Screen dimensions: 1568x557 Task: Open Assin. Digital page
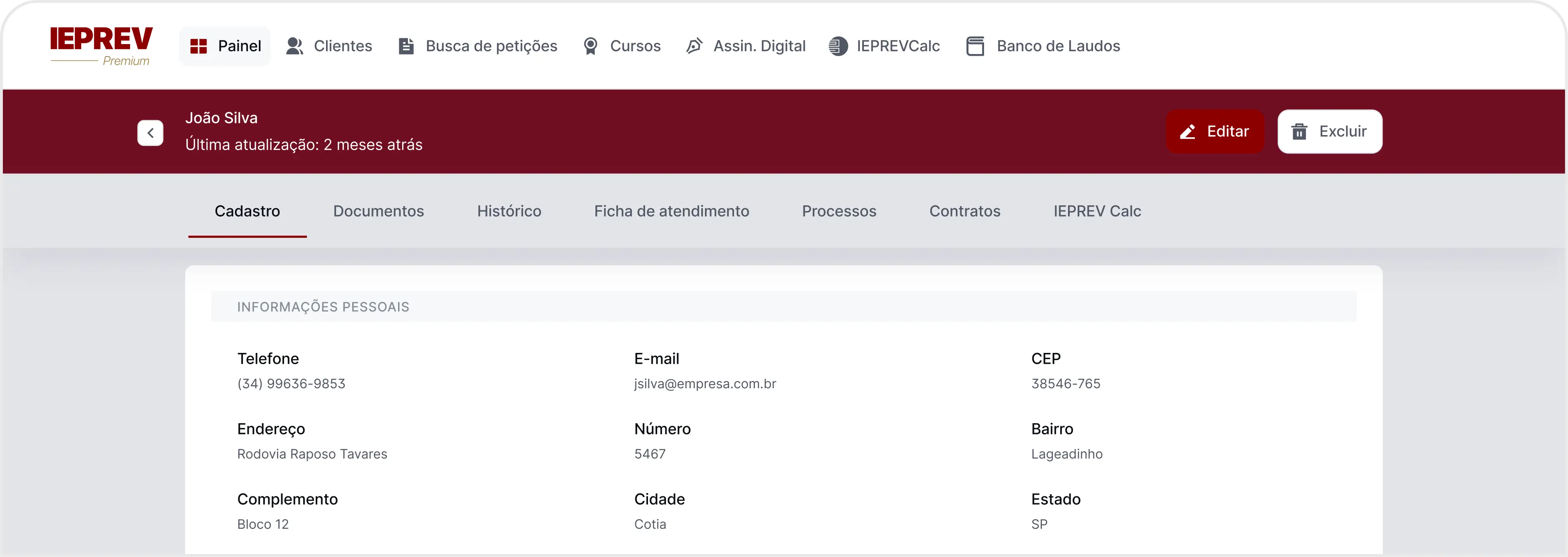746,46
